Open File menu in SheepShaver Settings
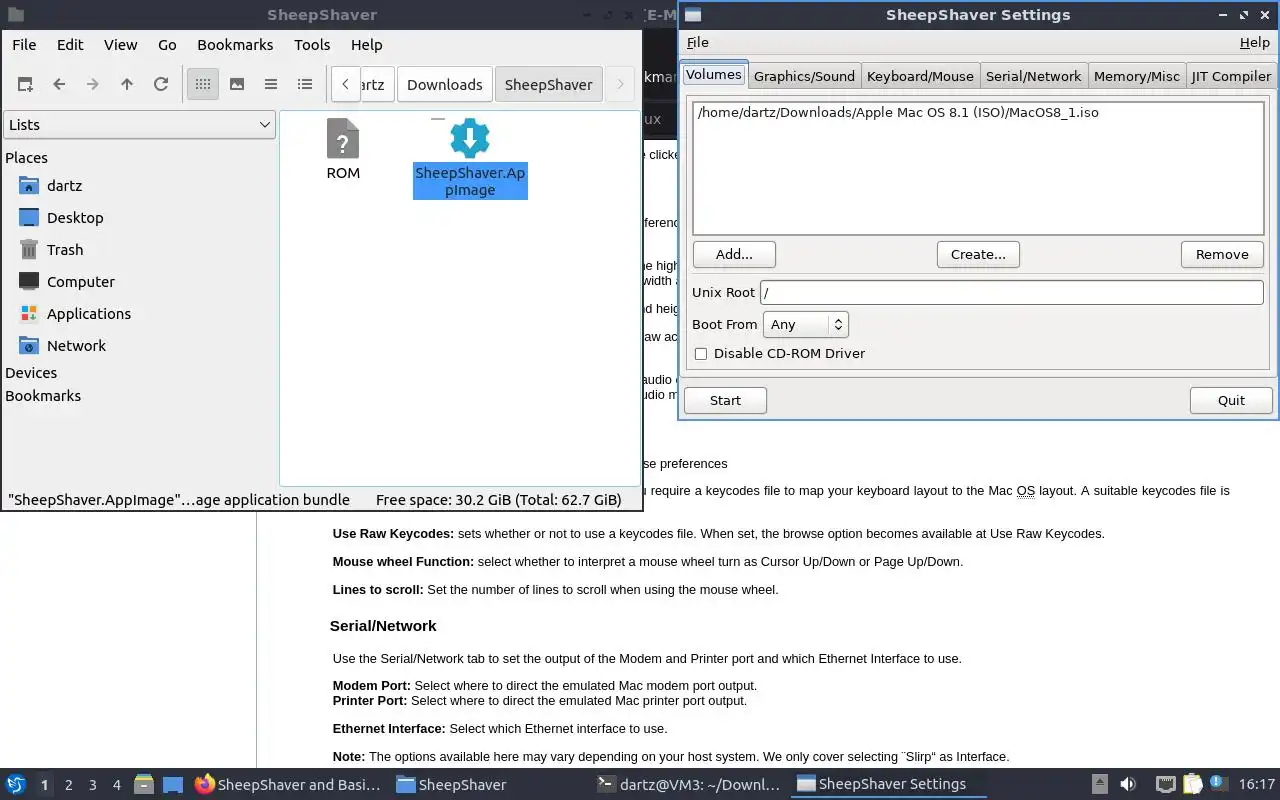 tap(698, 42)
